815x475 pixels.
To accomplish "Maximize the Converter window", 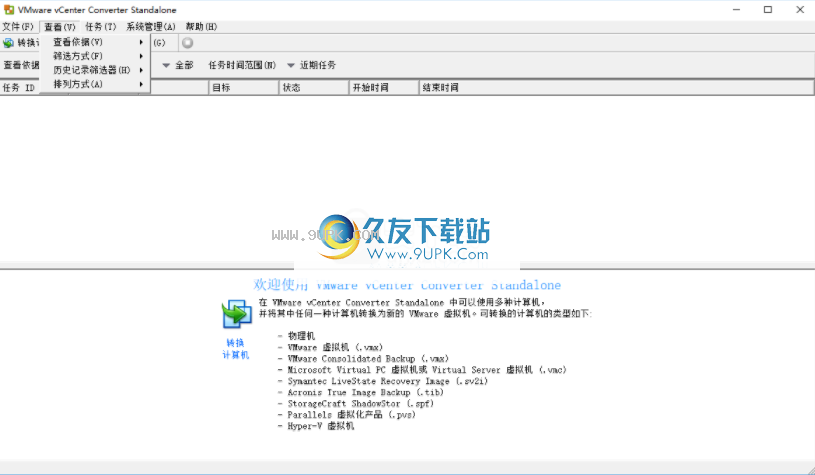I will (x=768, y=10).
